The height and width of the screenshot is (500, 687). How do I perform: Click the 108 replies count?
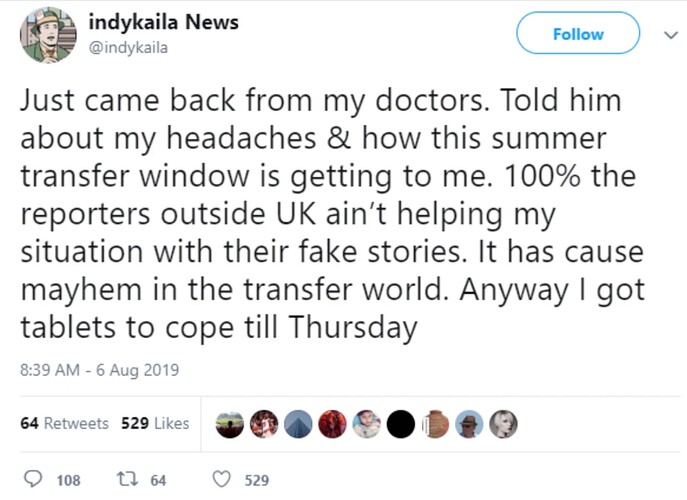[68, 481]
